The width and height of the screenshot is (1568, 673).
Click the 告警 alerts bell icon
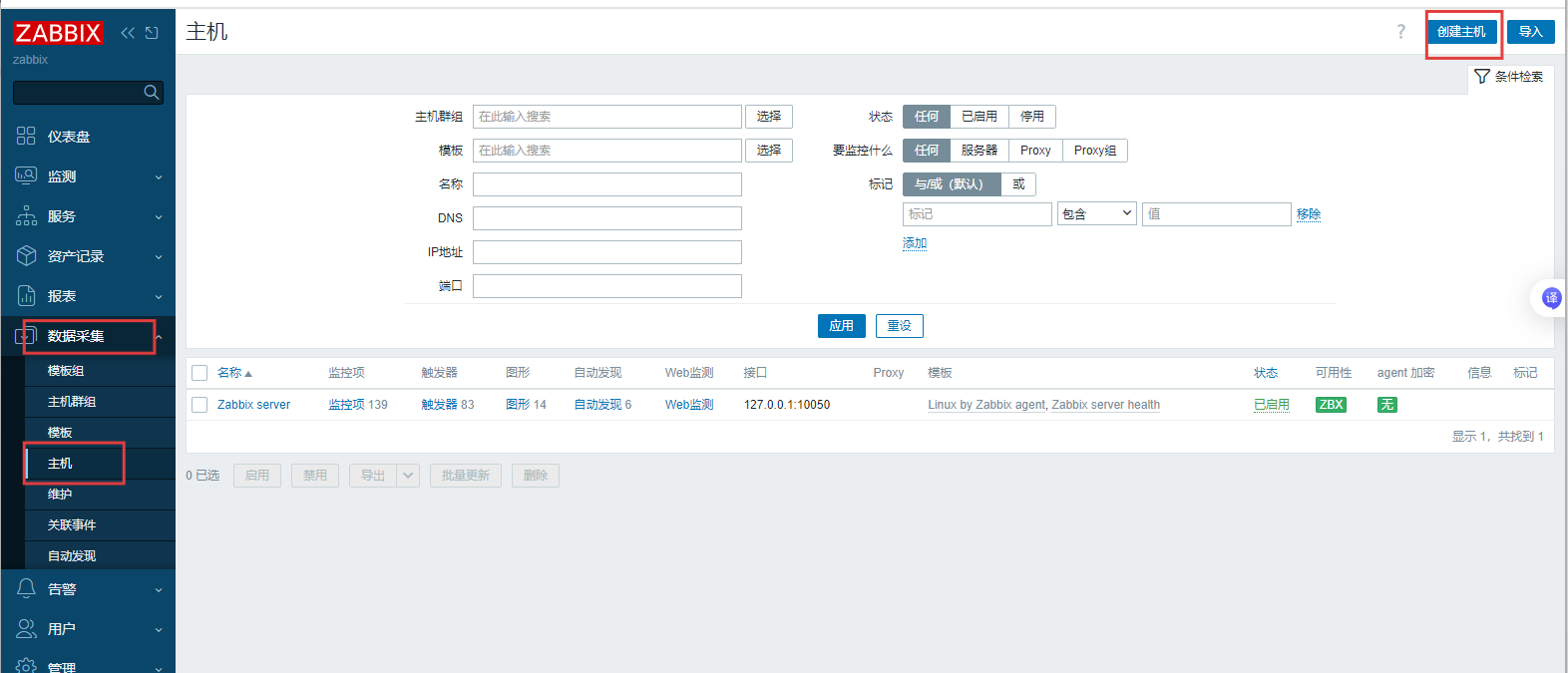[x=26, y=588]
